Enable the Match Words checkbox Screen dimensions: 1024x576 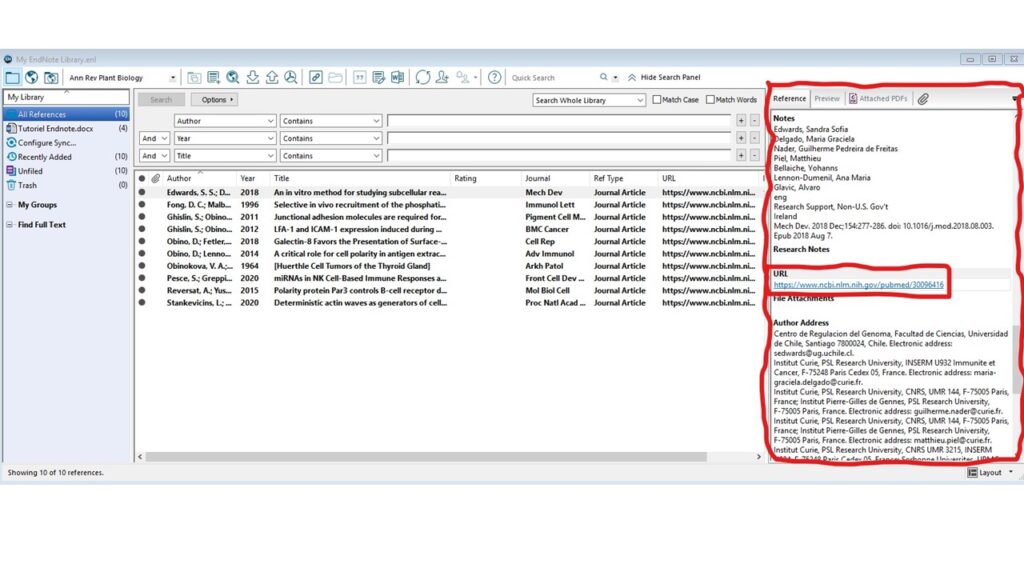click(710, 100)
